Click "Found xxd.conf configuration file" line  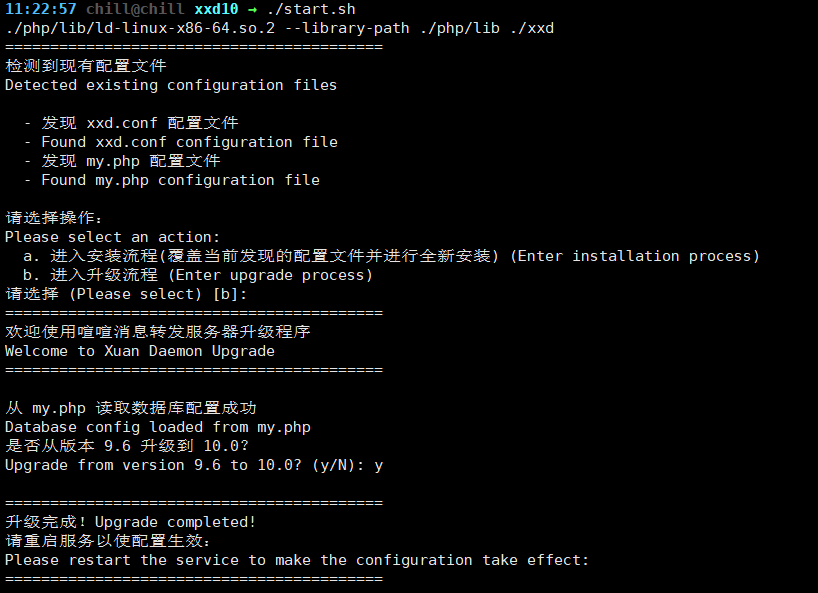(x=189, y=142)
